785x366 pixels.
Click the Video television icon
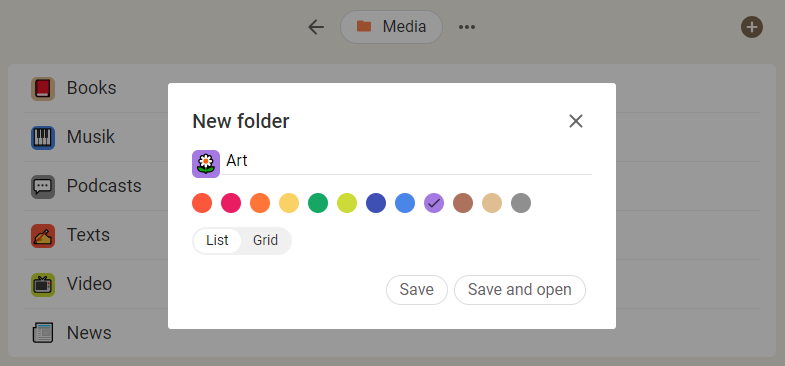tap(43, 285)
